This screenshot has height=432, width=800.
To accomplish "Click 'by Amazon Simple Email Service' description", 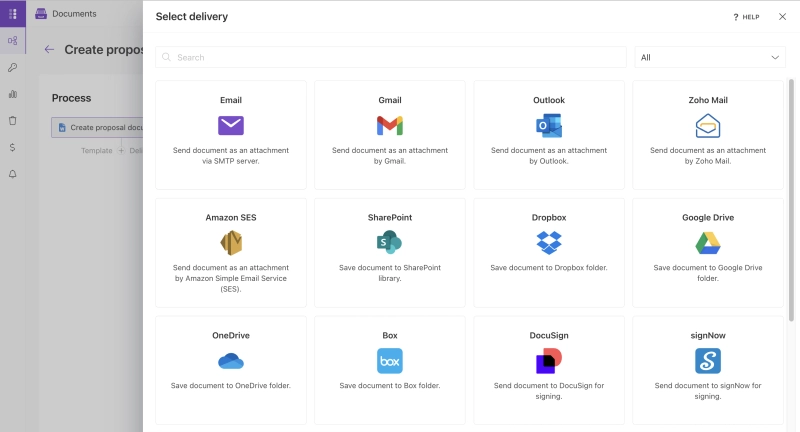I will pos(231,278).
